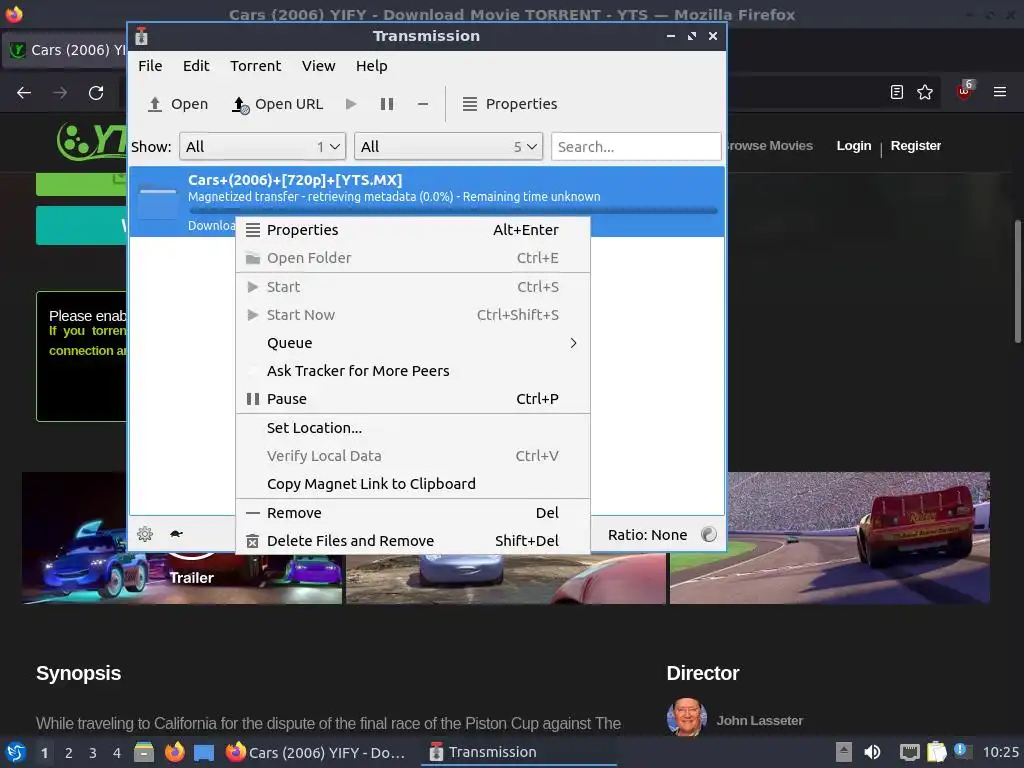Switch to the Cars (2006) Firefox tab
The height and width of the screenshot is (768, 1024).
[66, 50]
